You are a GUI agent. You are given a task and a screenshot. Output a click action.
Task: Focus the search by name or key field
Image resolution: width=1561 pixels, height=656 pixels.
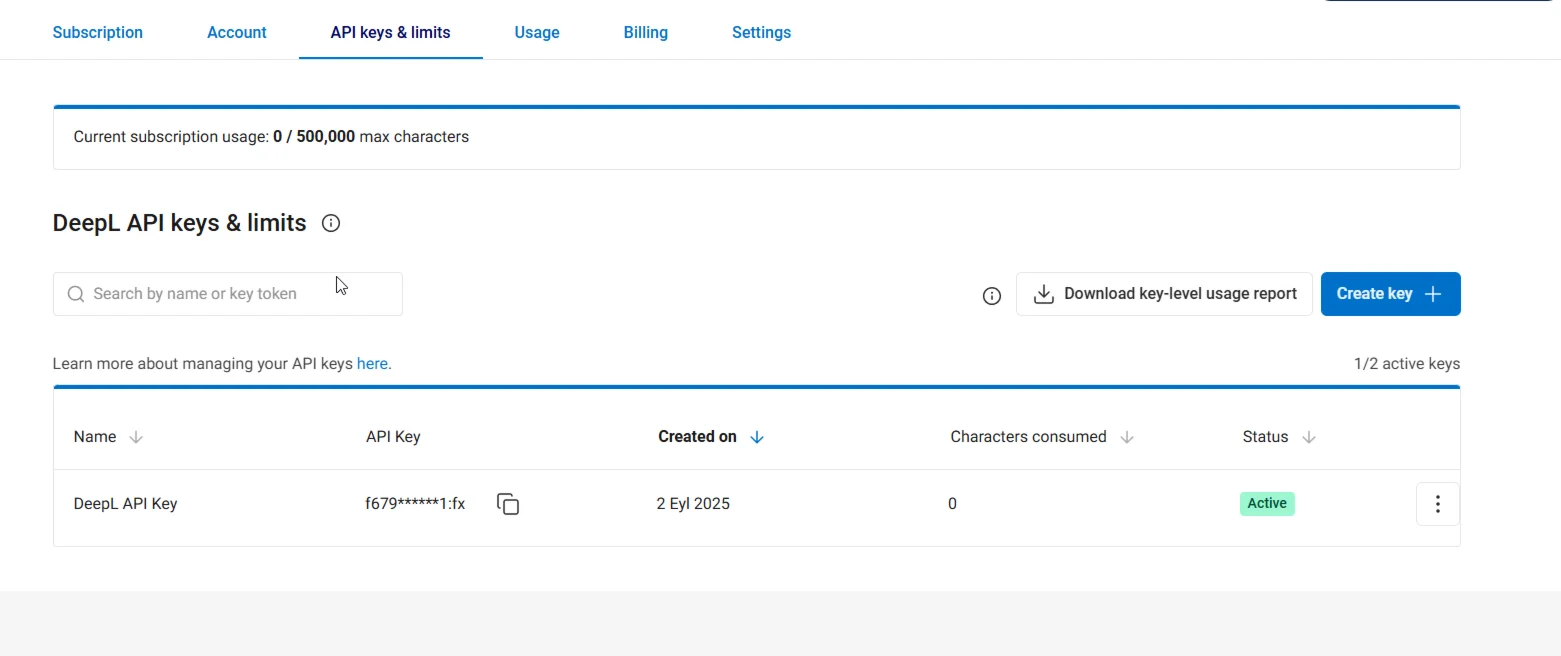click(x=240, y=294)
